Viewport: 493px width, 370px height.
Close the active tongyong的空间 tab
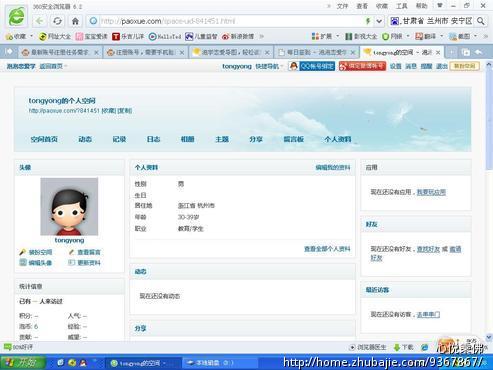438,53
